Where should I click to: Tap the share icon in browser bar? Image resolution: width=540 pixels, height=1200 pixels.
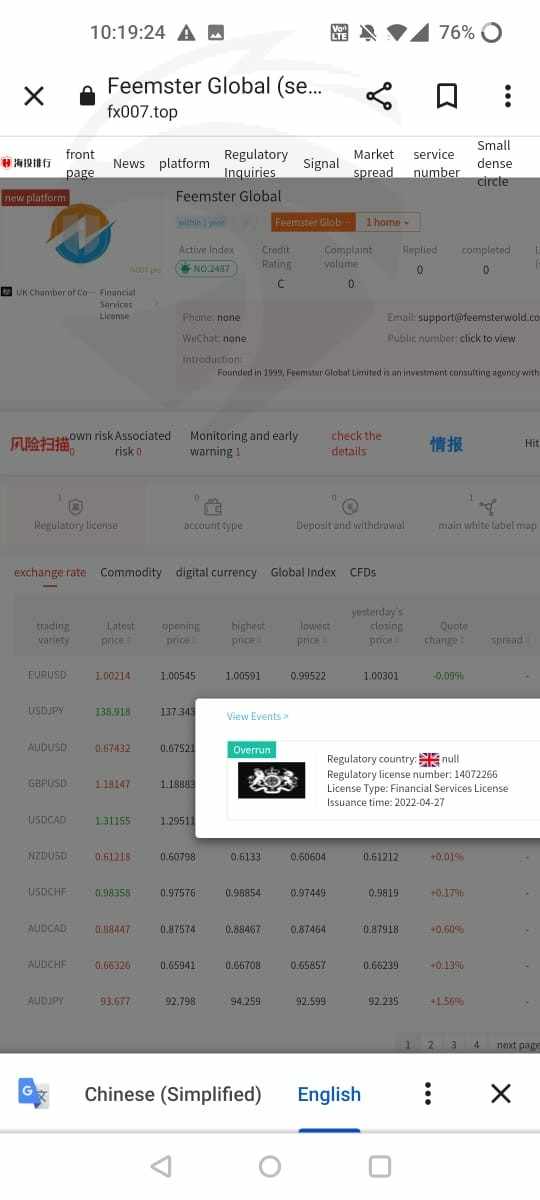[379, 96]
